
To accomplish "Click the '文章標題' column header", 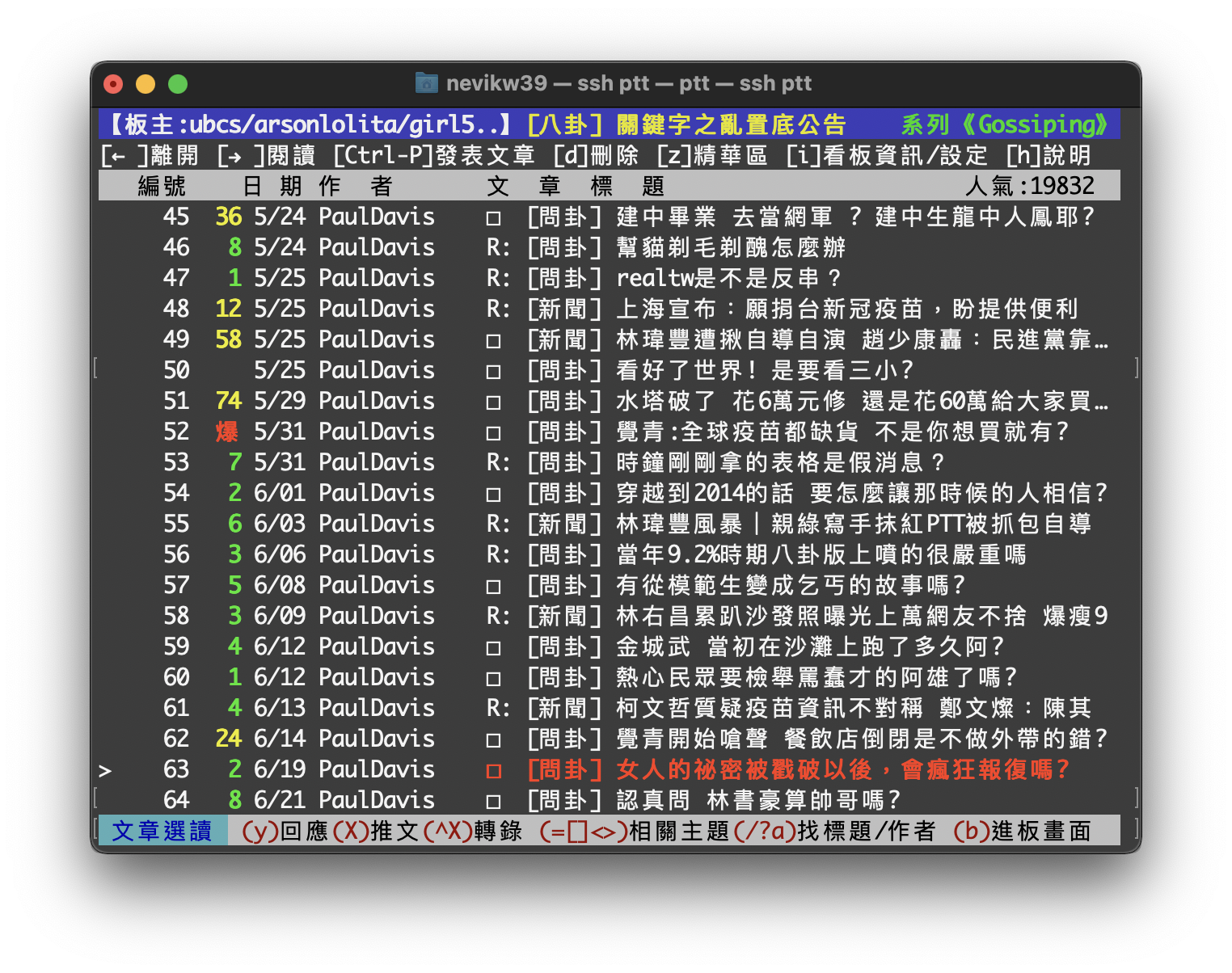I will 576,186.
